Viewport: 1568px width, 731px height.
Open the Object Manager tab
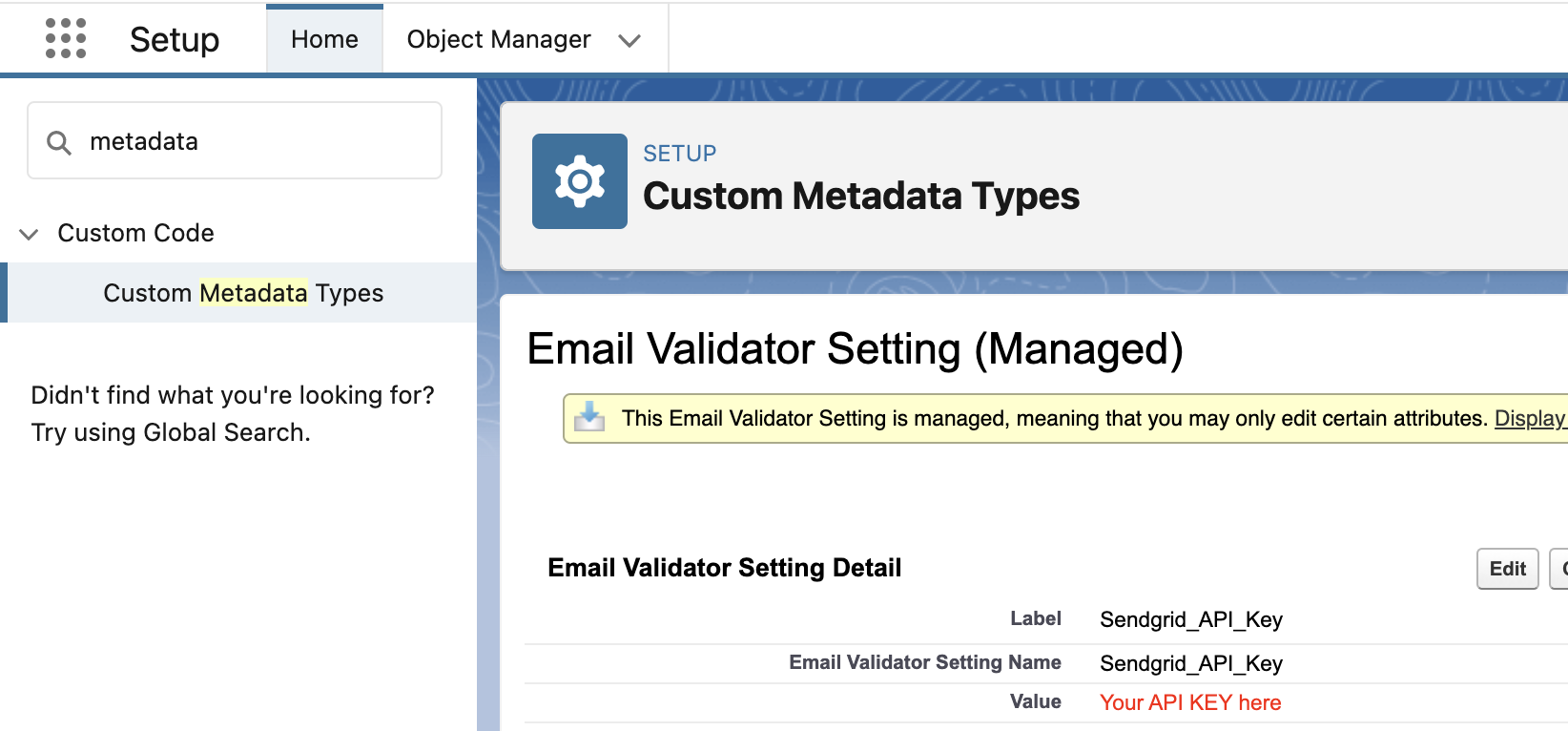point(499,39)
